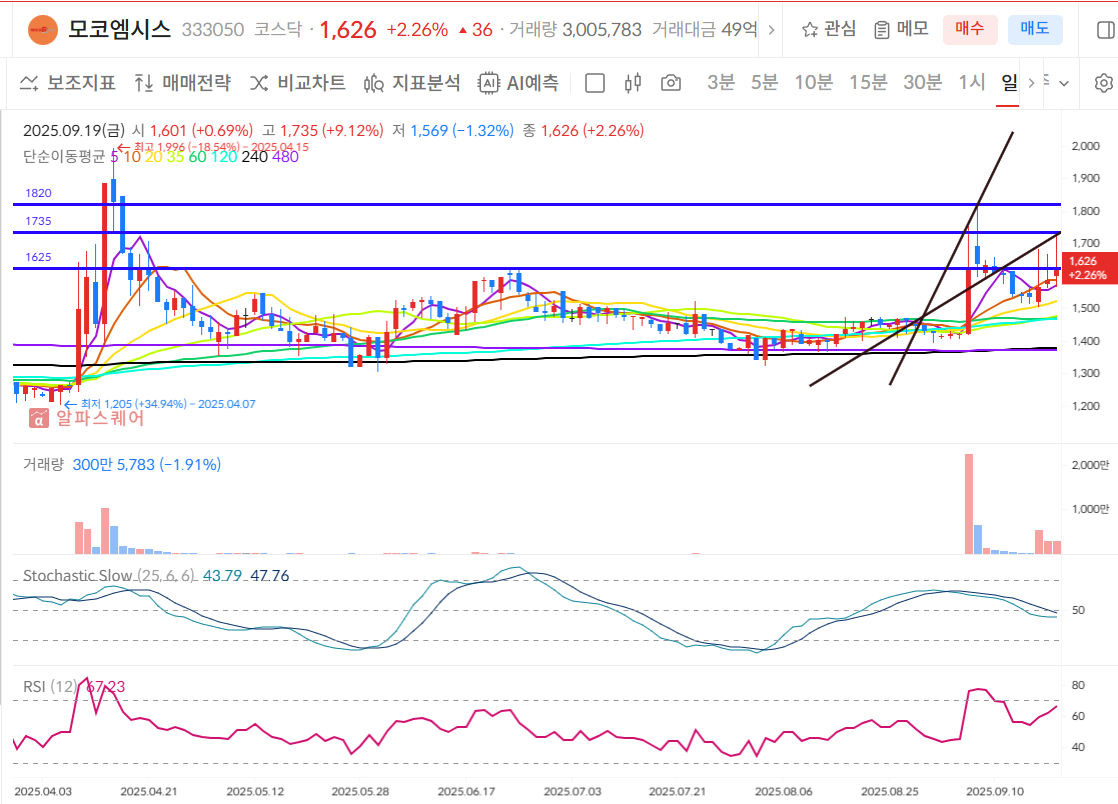Image resolution: width=1118 pixels, height=804 pixels.
Task: Open 보조지표 indicator settings
Action: (x=68, y=83)
